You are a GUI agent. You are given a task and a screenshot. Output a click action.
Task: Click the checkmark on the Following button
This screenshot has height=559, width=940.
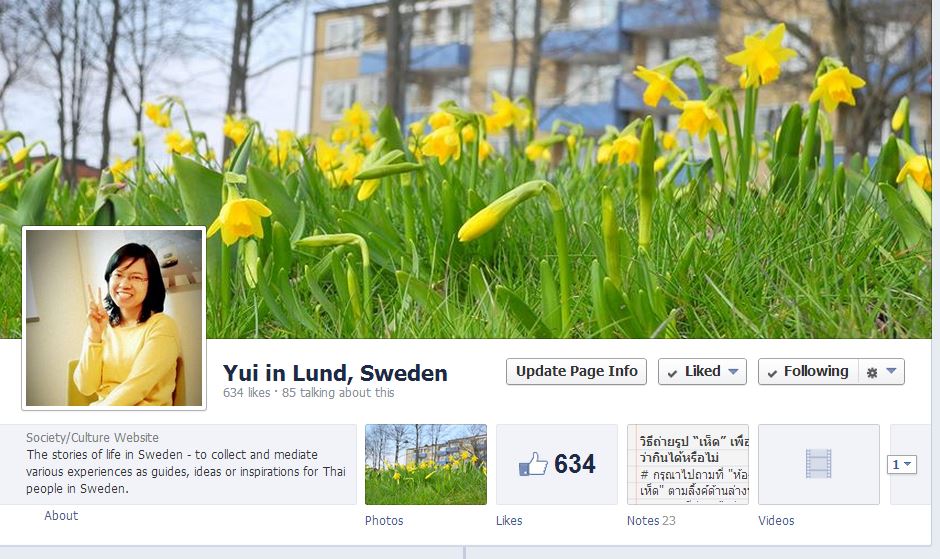(x=772, y=373)
